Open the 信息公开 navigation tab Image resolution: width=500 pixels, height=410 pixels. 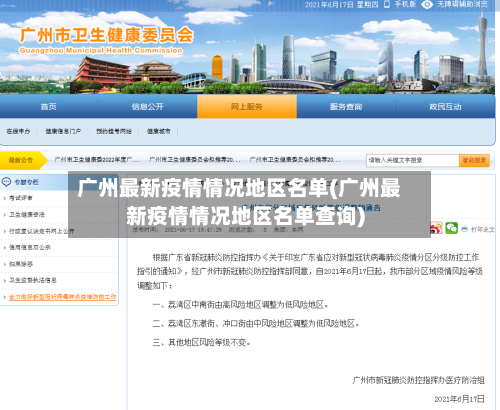(148, 106)
